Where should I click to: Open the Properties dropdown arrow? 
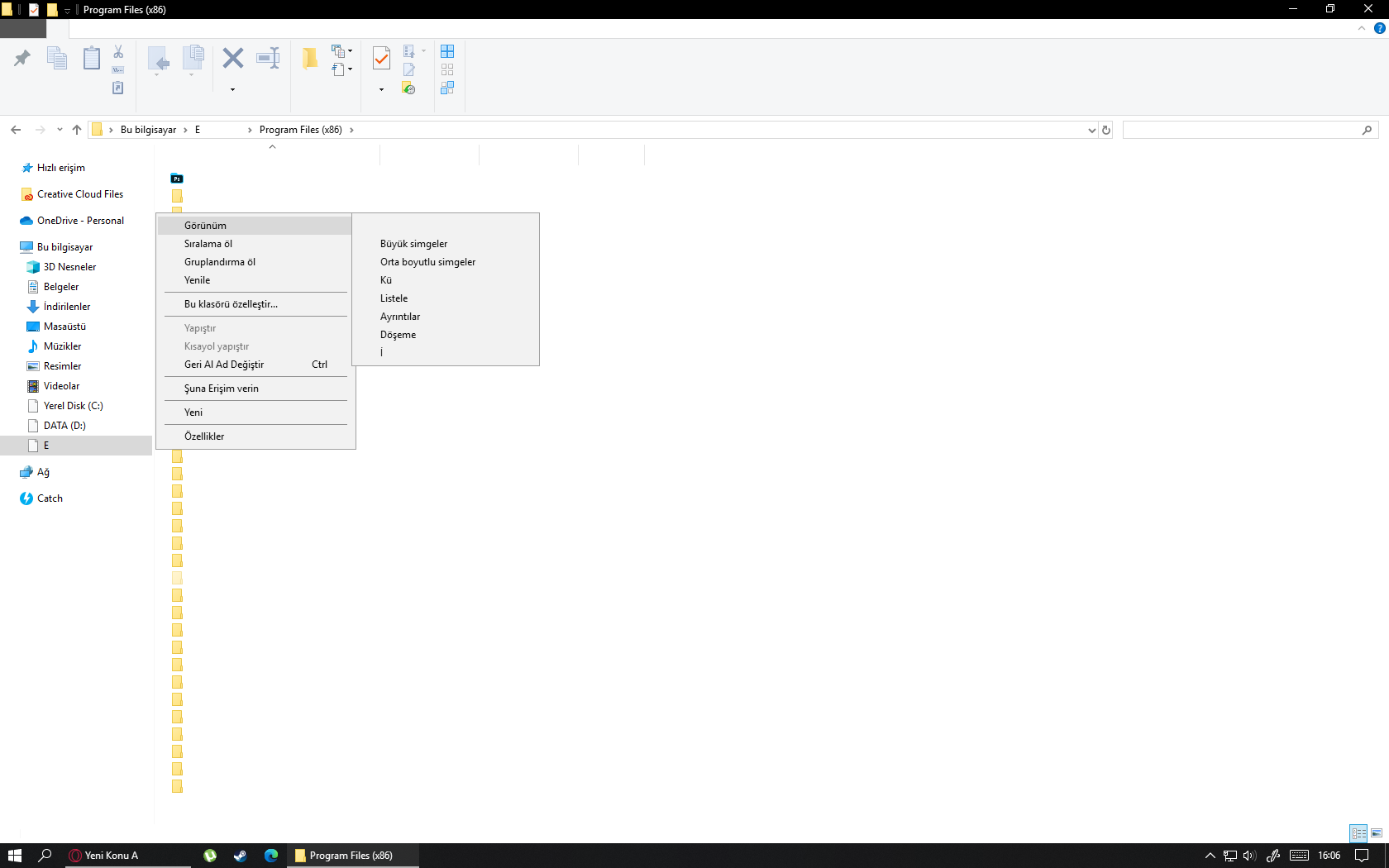382,89
